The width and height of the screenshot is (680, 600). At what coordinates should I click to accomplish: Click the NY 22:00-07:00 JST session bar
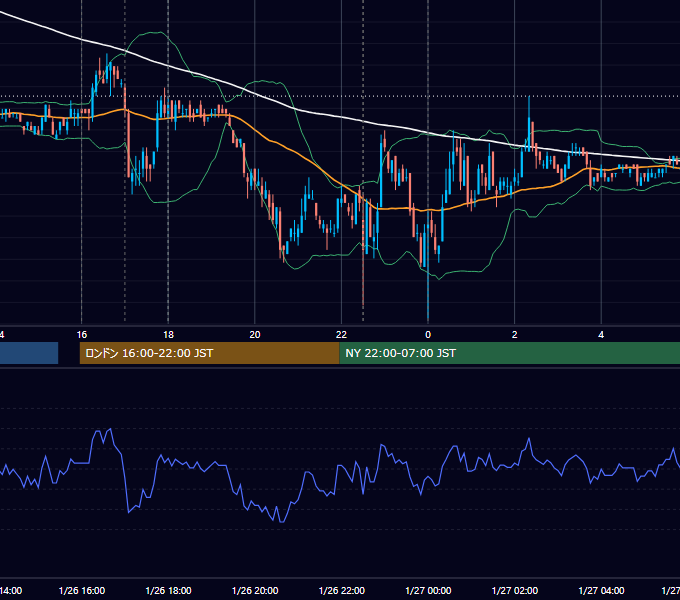click(510, 353)
